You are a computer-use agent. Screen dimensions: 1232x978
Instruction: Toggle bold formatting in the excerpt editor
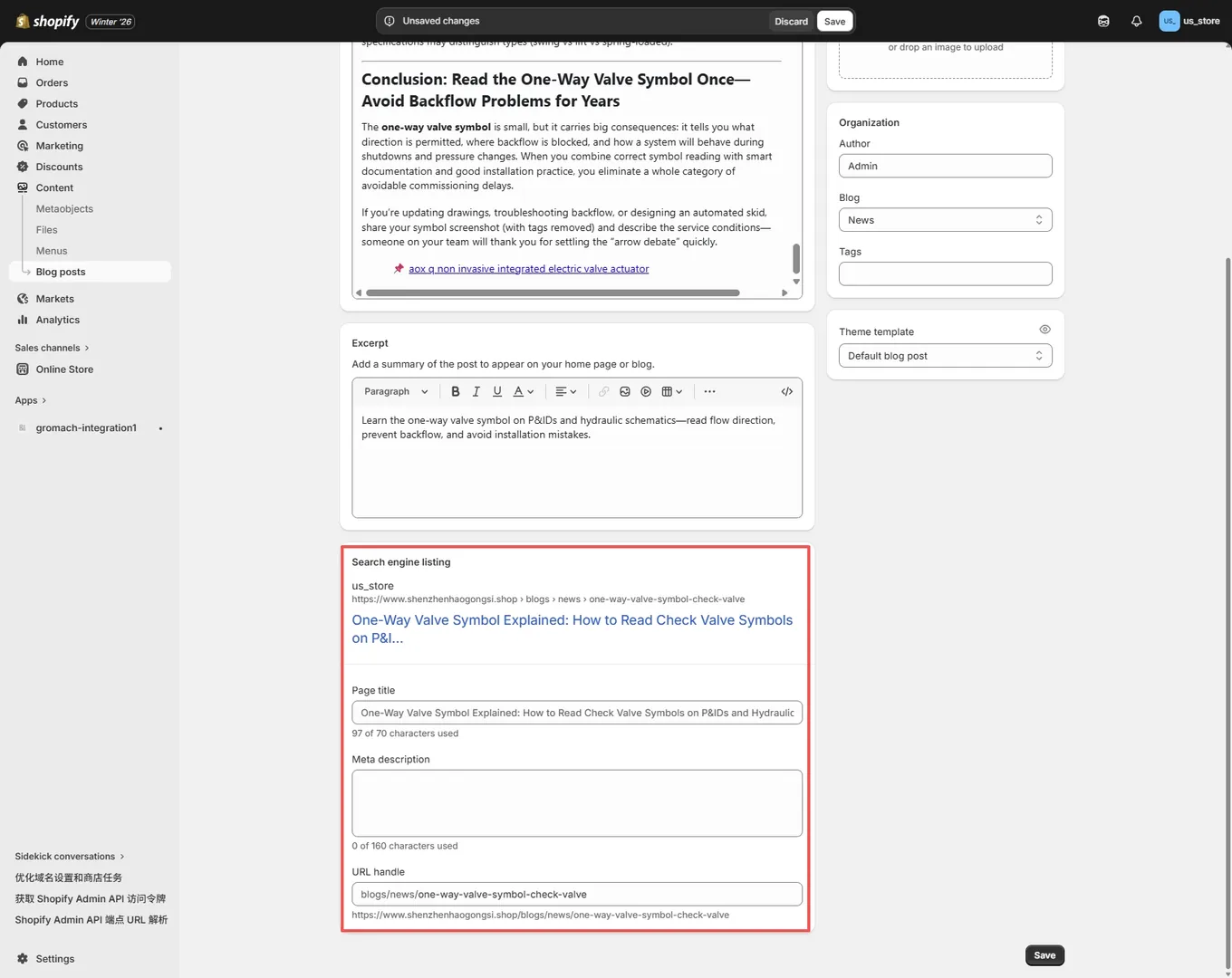[455, 392]
